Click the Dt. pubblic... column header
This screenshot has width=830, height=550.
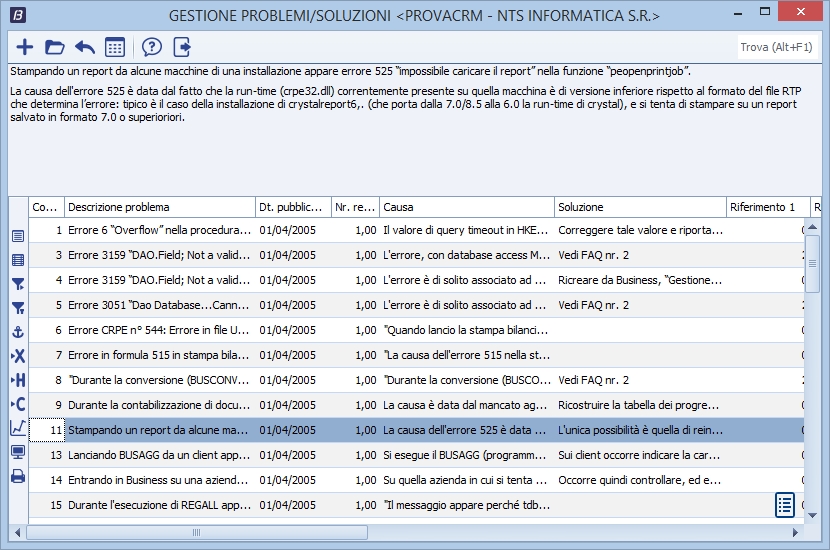(293, 207)
